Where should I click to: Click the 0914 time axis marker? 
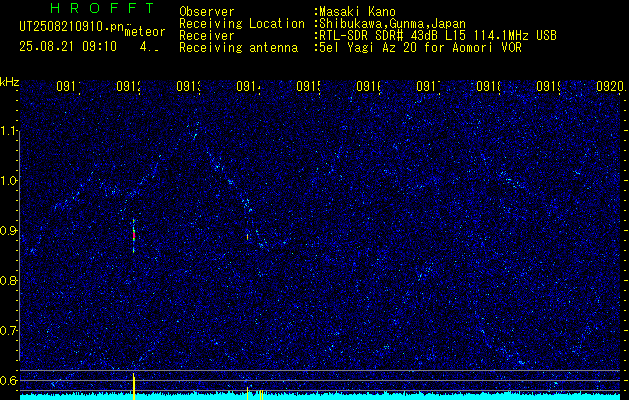[x=248, y=86]
